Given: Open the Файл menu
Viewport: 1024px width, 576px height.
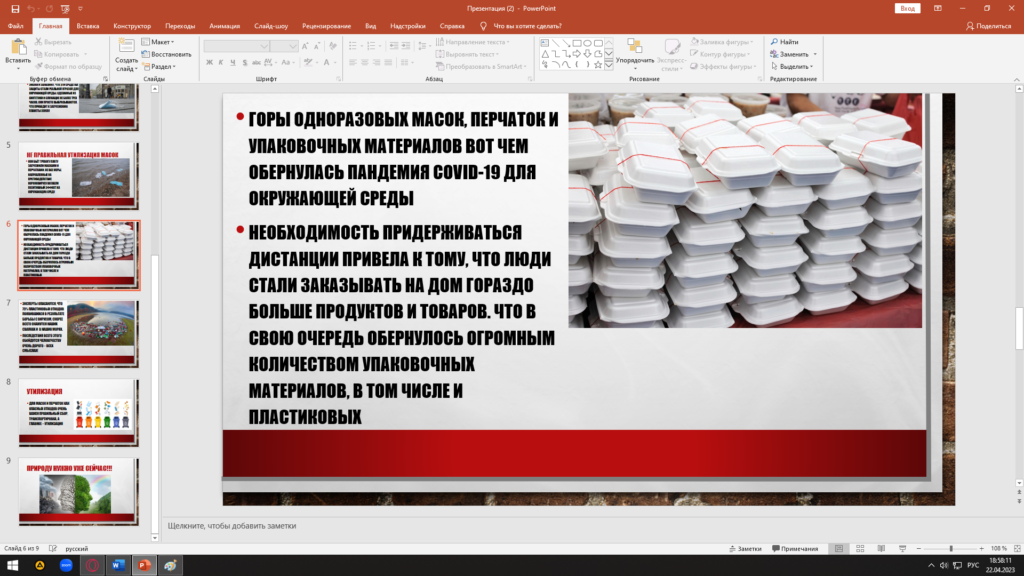Looking at the screenshot, I should (16, 26).
